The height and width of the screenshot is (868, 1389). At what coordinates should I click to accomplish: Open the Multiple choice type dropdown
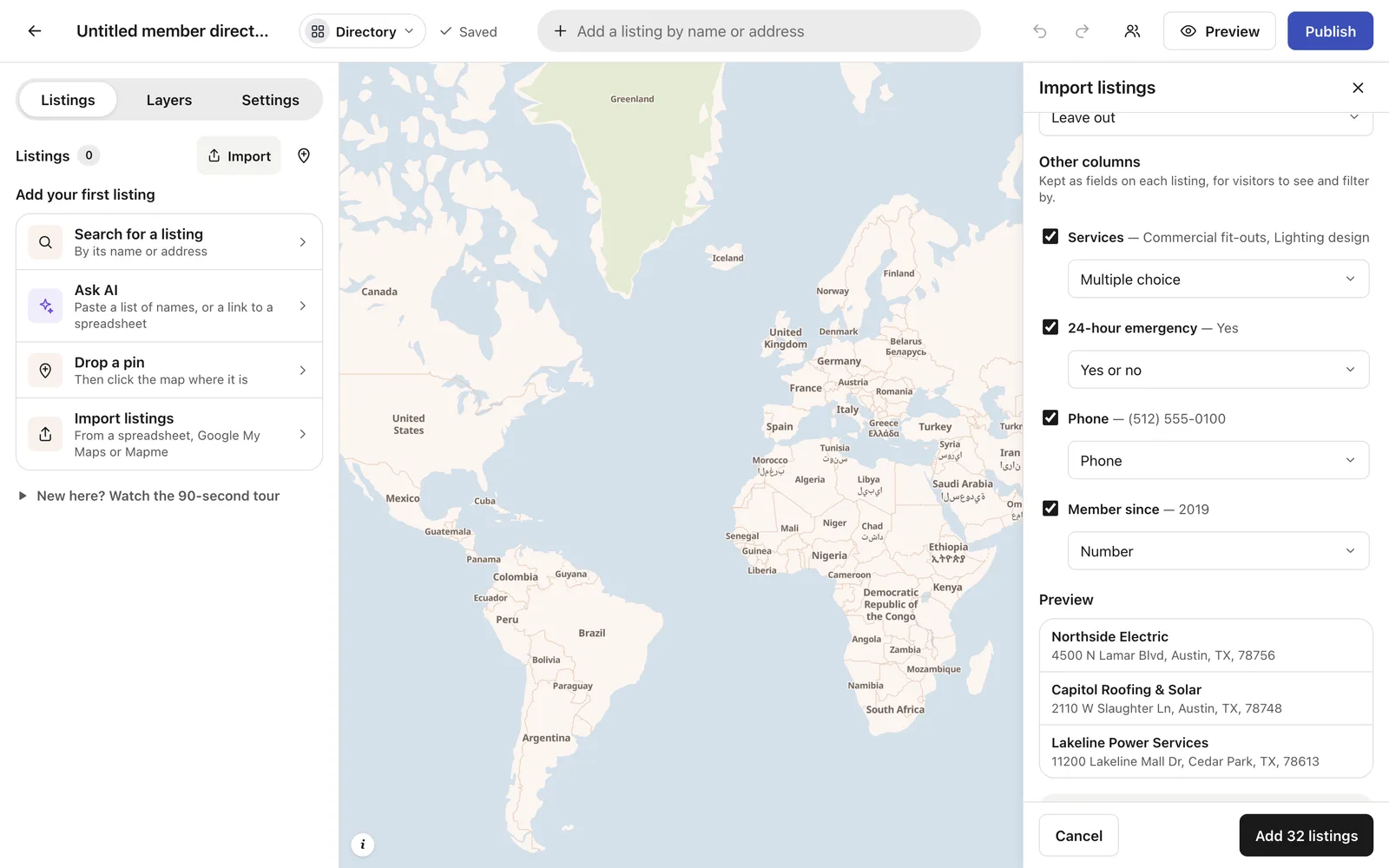pos(1218,279)
